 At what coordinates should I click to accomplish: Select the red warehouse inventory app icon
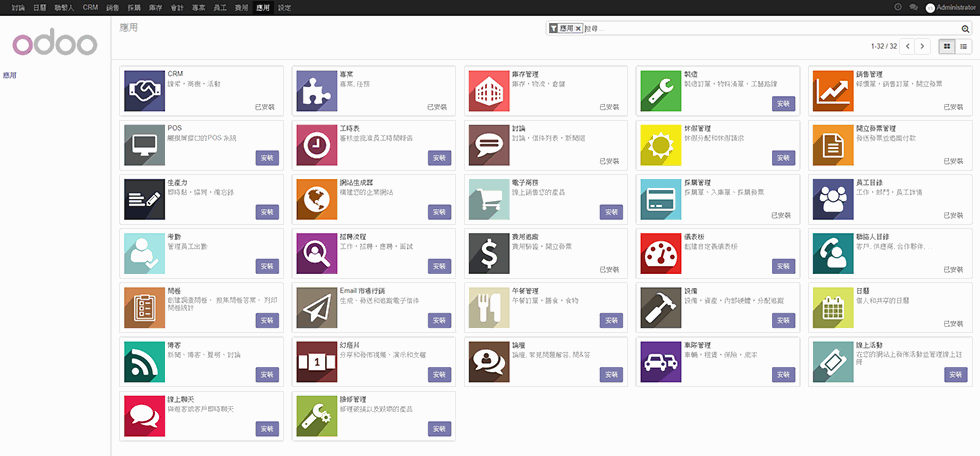(x=488, y=90)
